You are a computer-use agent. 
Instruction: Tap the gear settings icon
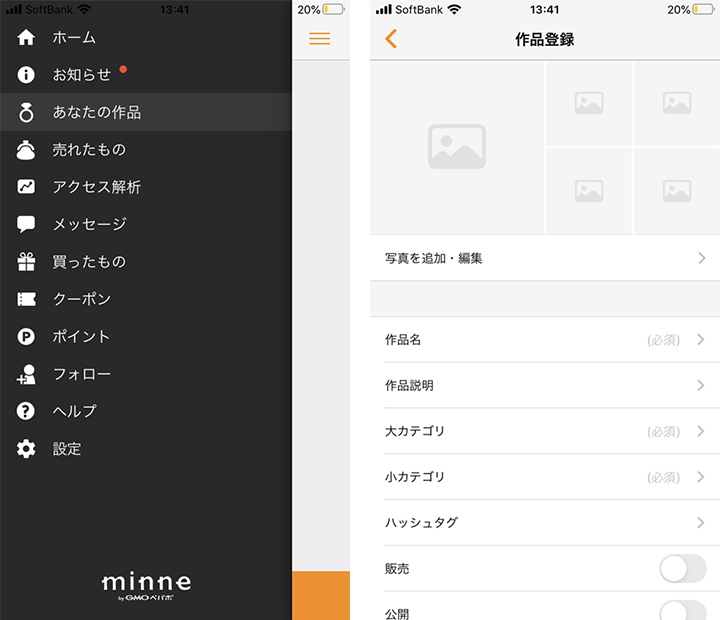click(x=26, y=449)
